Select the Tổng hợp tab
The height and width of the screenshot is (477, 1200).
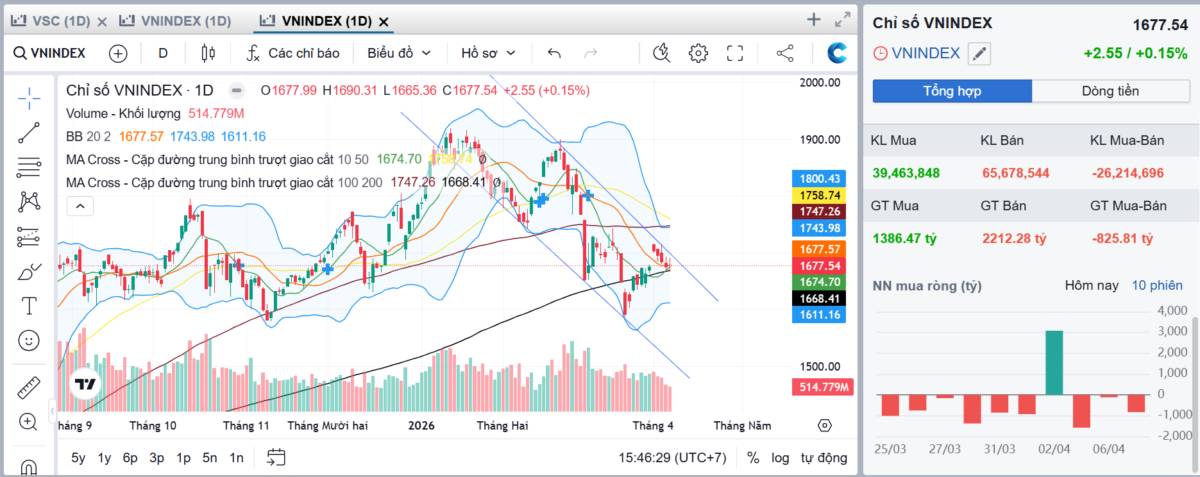tap(952, 91)
